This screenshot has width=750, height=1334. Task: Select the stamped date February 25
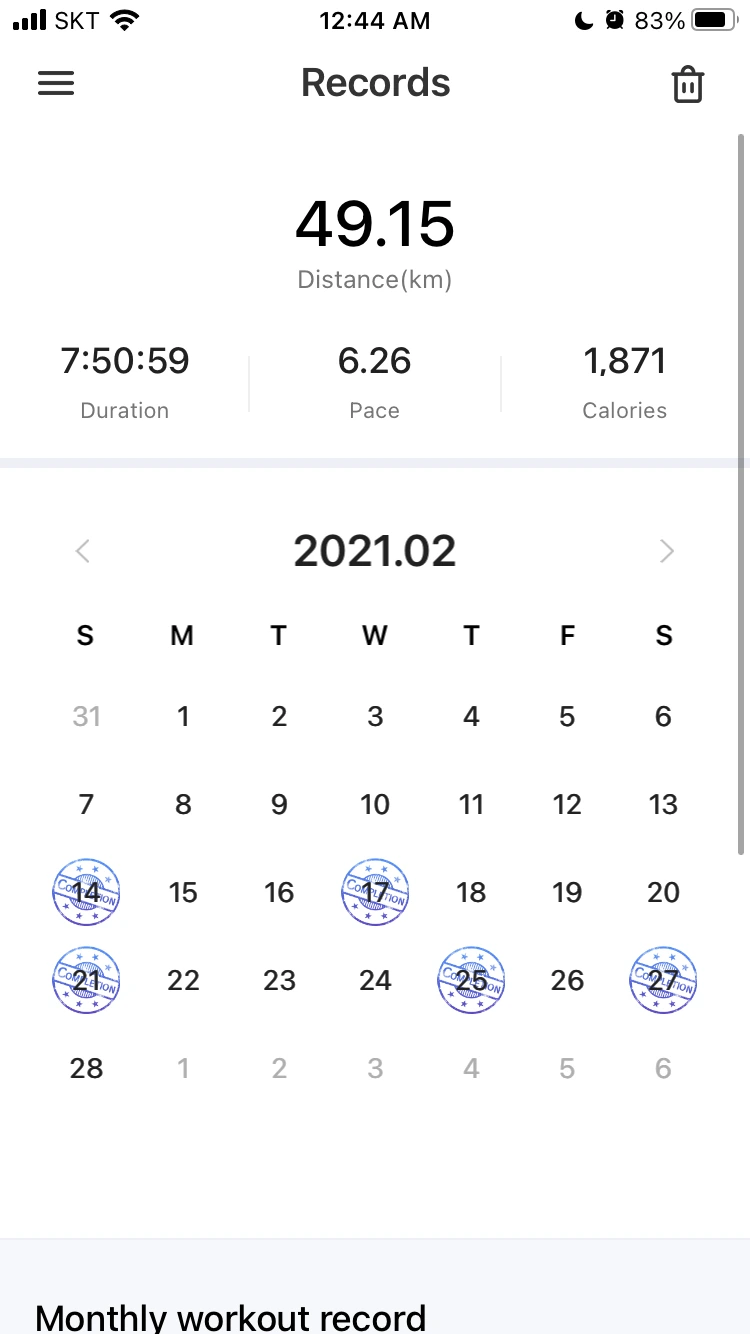pos(471,980)
